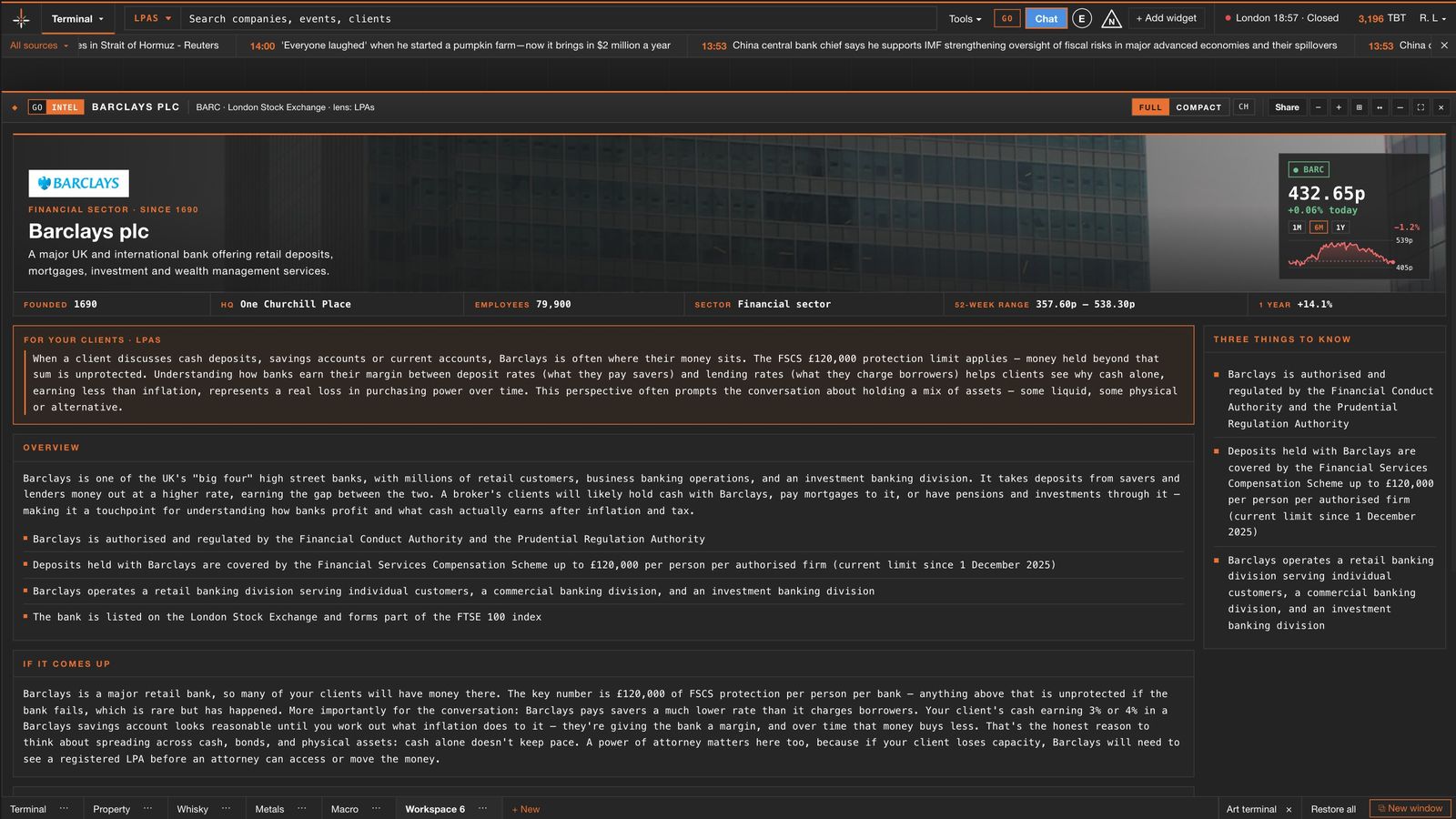The image size is (1456, 819).
Task: Click the fullscreen expand icon in widget header
Action: tap(1421, 107)
